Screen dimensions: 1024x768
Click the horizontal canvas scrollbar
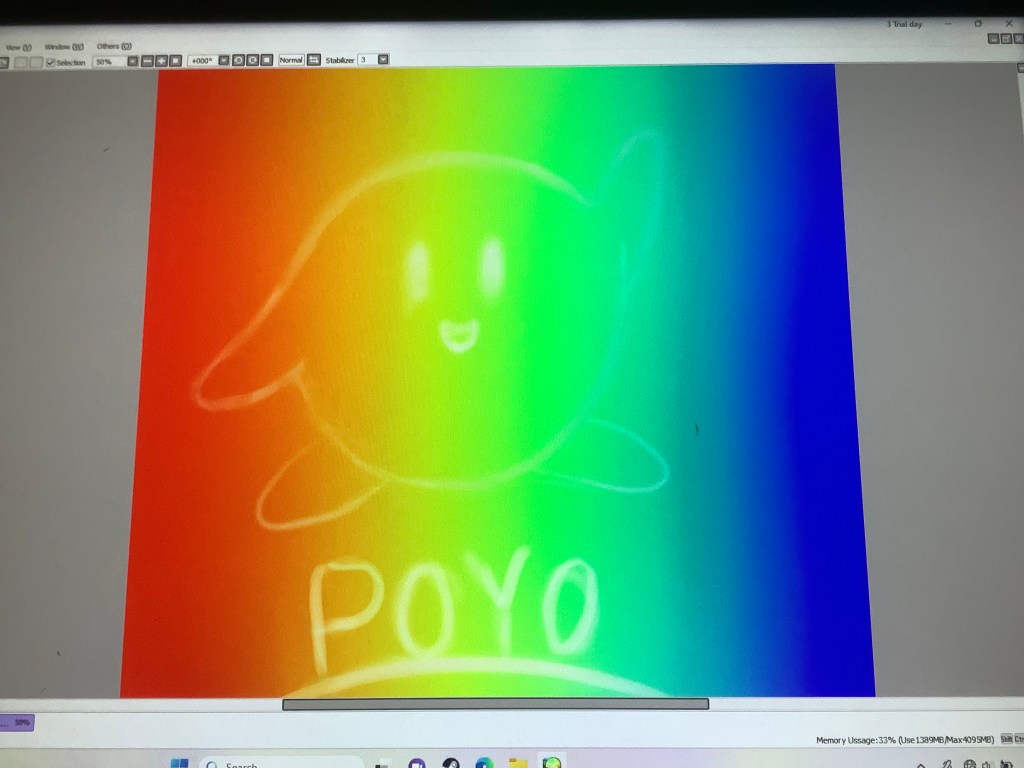[x=495, y=704]
